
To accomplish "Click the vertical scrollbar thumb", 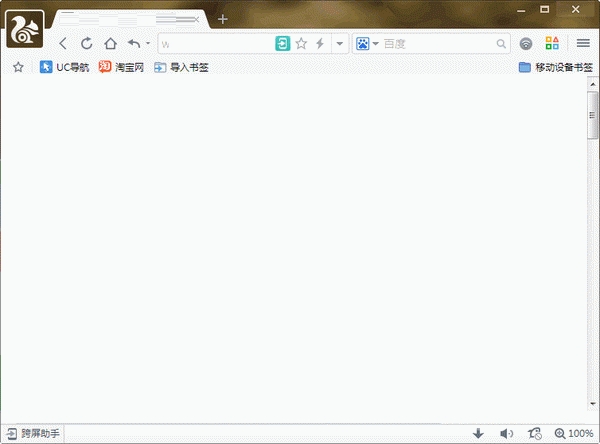I will tap(593, 115).
